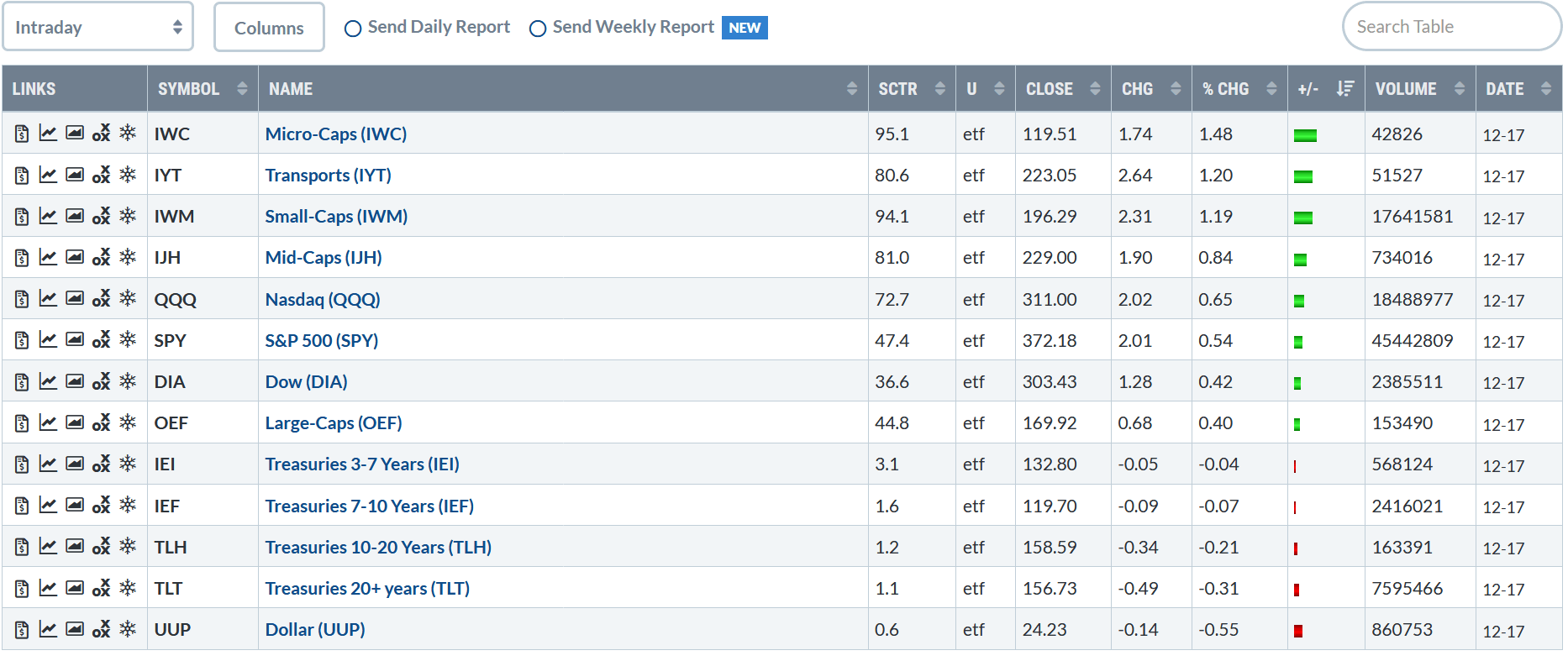Screen dimensions: 1568x661
Task: Toggle the +/- column descending sort icon
Action: [x=1345, y=88]
